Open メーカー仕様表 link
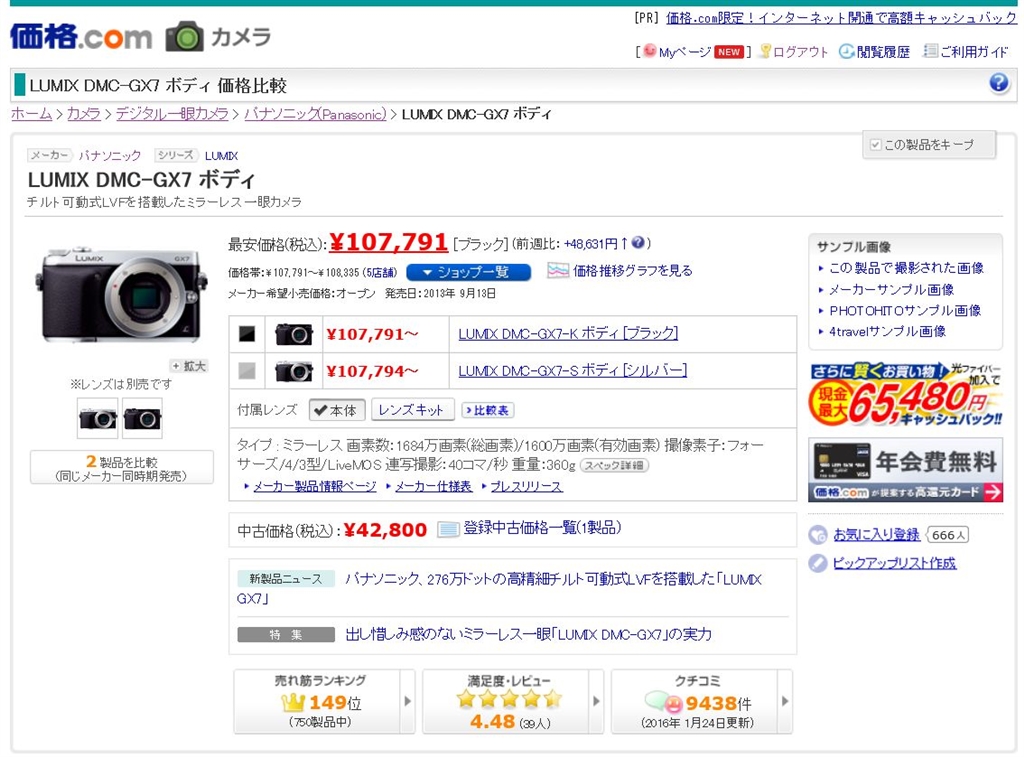Viewport: 1024px width, 757px height. click(x=433, y=487)
